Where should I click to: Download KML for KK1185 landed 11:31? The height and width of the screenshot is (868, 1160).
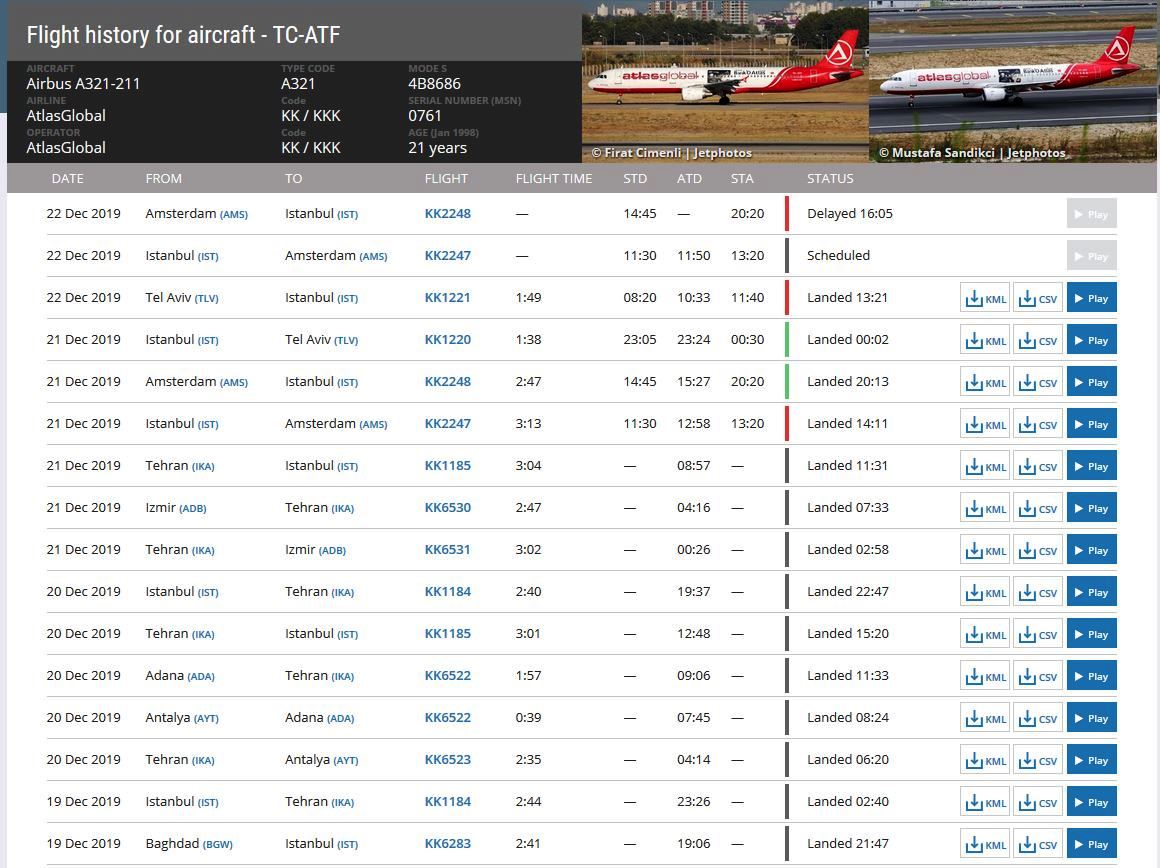[985, 466]
